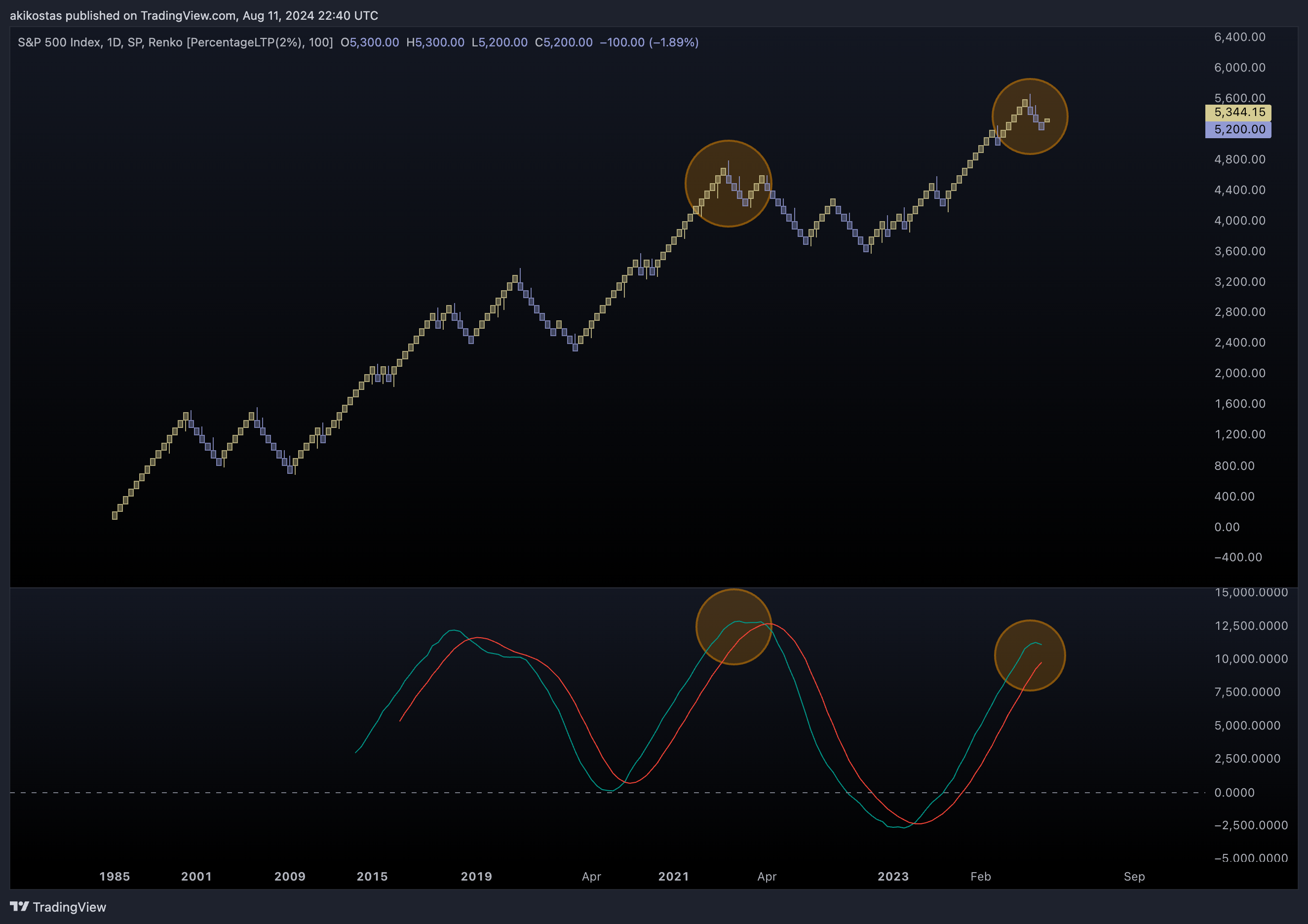This screenshot has width=1308, height=924.
Task: Click the 6,400.00 price axis label
Action: point(1239,37)
